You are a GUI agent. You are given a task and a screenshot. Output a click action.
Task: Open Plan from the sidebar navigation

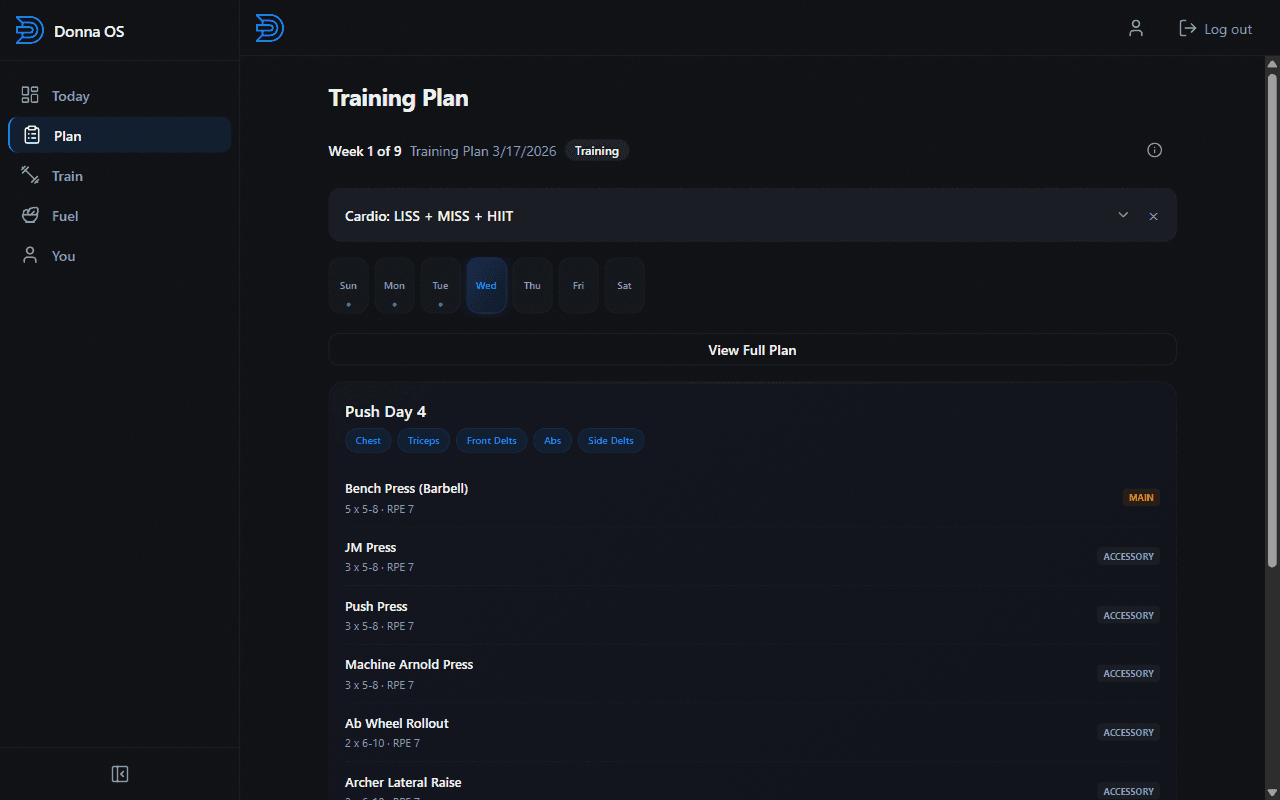66,135
